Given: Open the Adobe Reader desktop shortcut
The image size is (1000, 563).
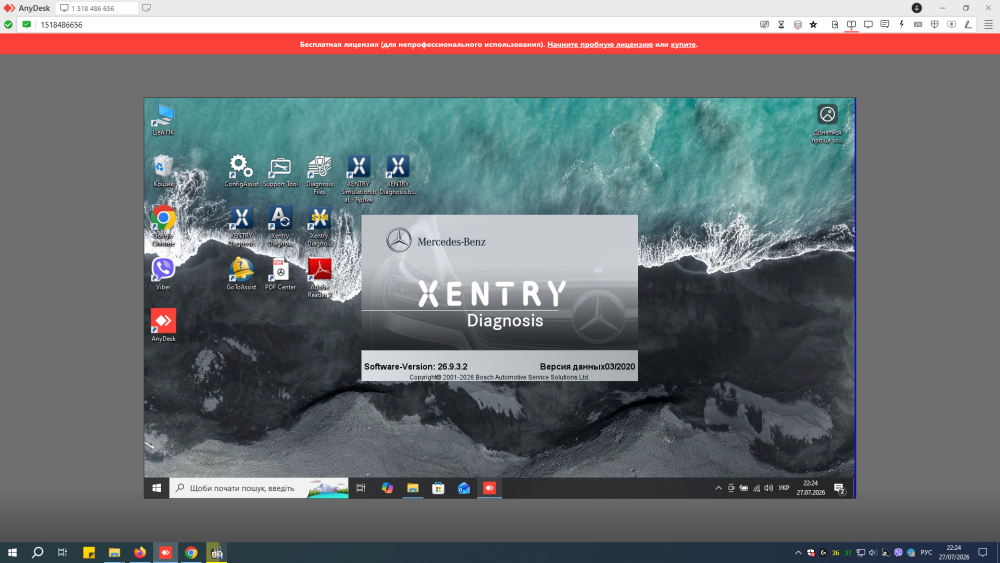Looking at the screenshot, I should point(319,278).
